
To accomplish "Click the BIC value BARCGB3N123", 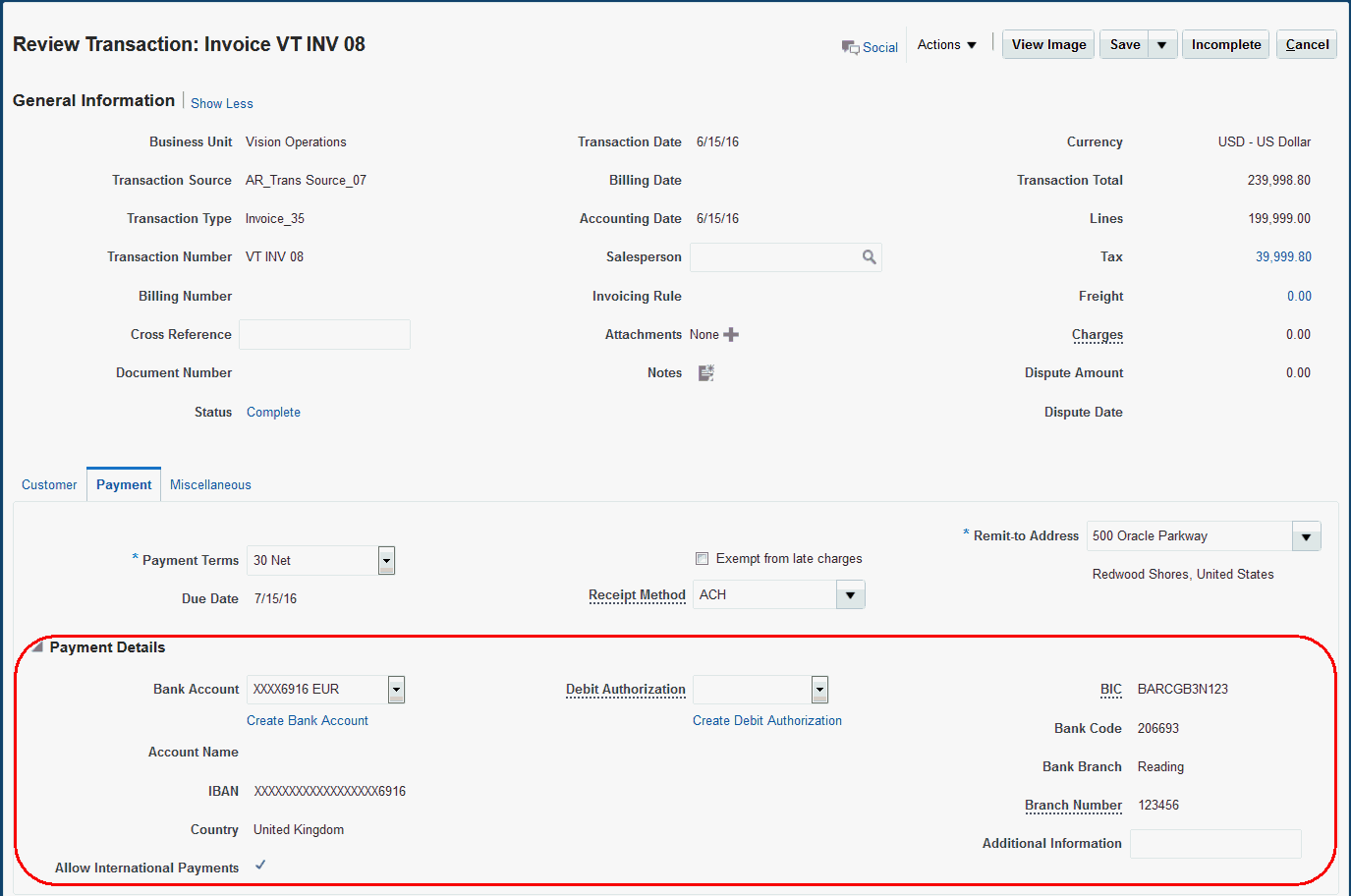I will [x=1183, y=690].
